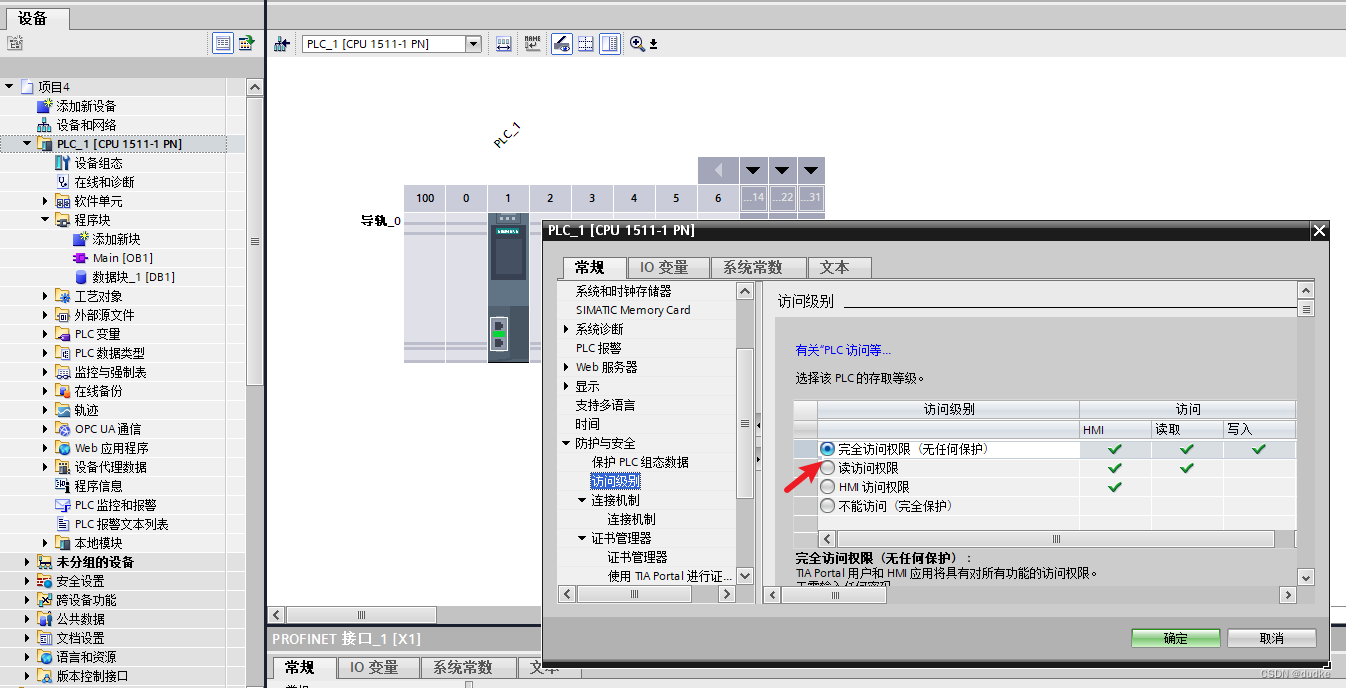Click the vertical scrollbar of dialog navigation list
The width and height of the screenshot is (1346, 688).
(x=745, y=424)
